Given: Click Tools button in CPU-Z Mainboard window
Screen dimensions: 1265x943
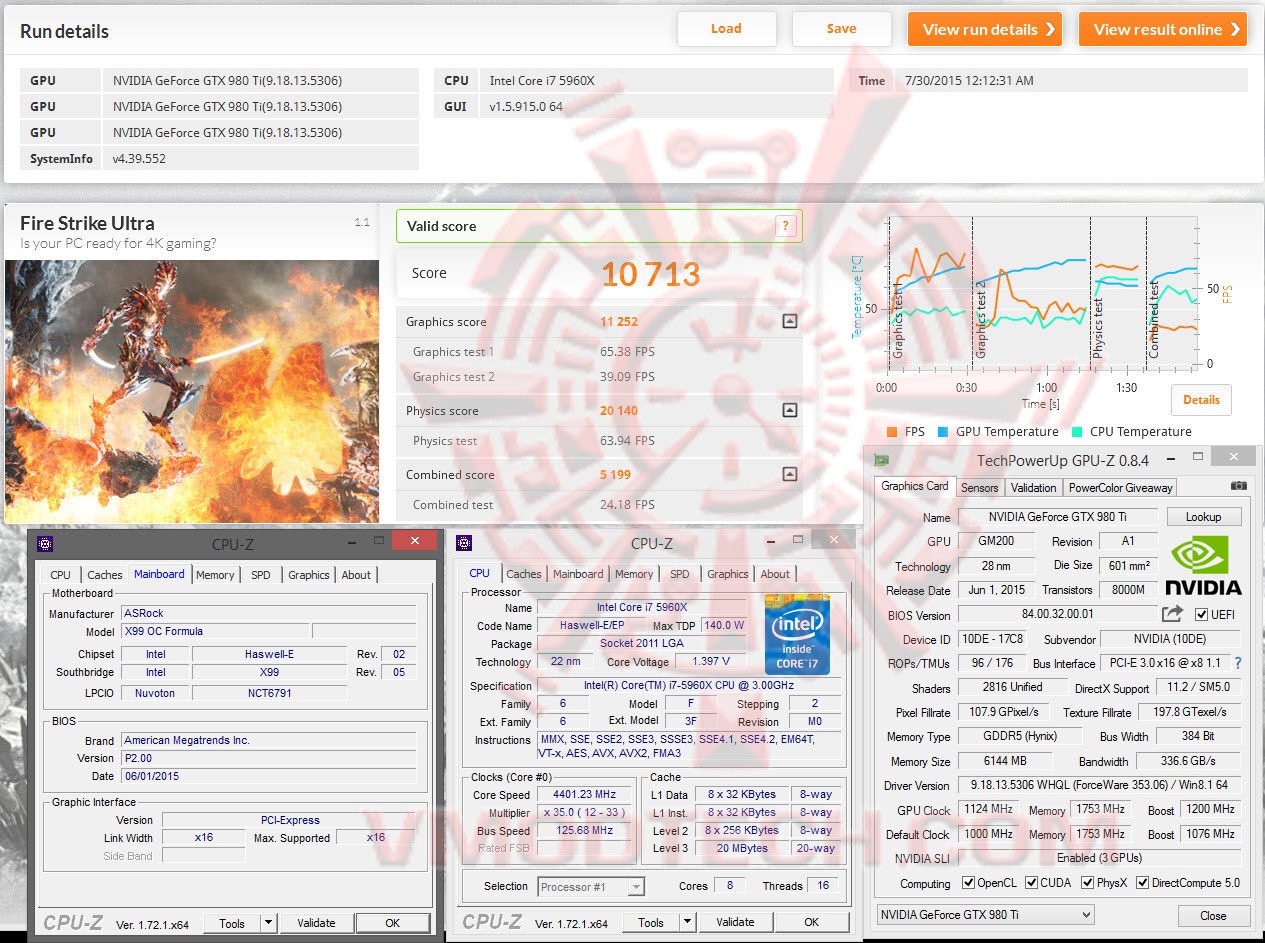Looking at the screenshot, I should pos(232,923).
